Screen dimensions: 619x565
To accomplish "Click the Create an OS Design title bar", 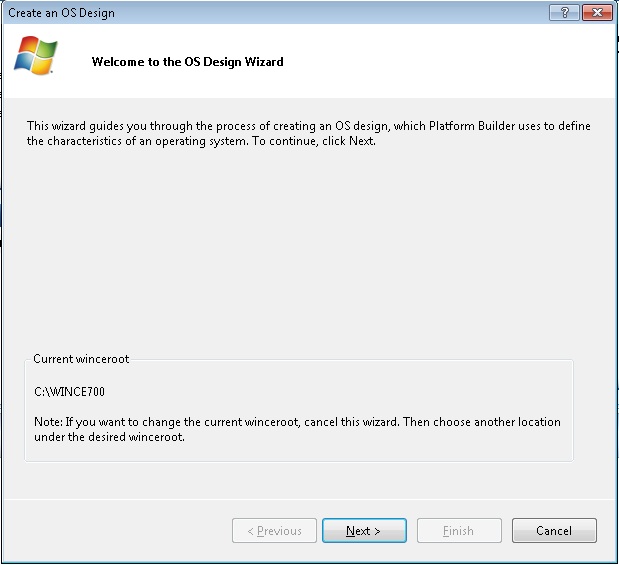I will click(x=276, y=13).
